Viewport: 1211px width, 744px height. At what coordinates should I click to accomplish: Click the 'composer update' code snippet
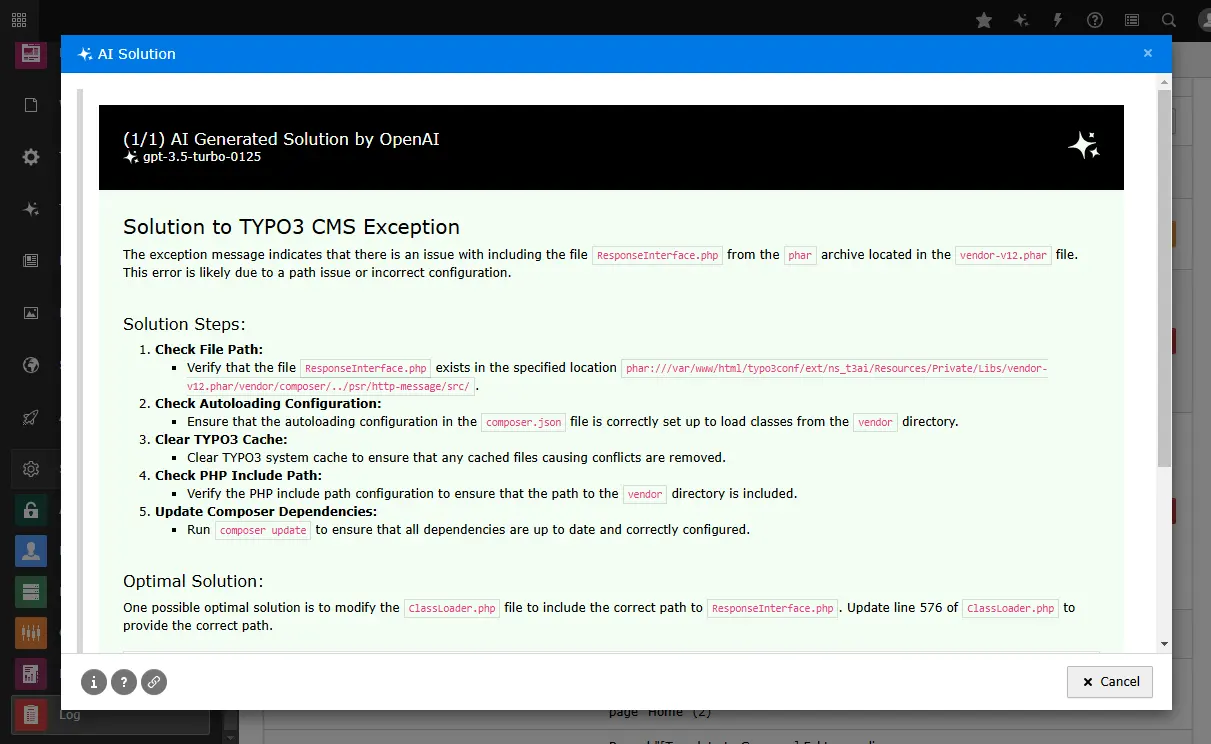263,530
